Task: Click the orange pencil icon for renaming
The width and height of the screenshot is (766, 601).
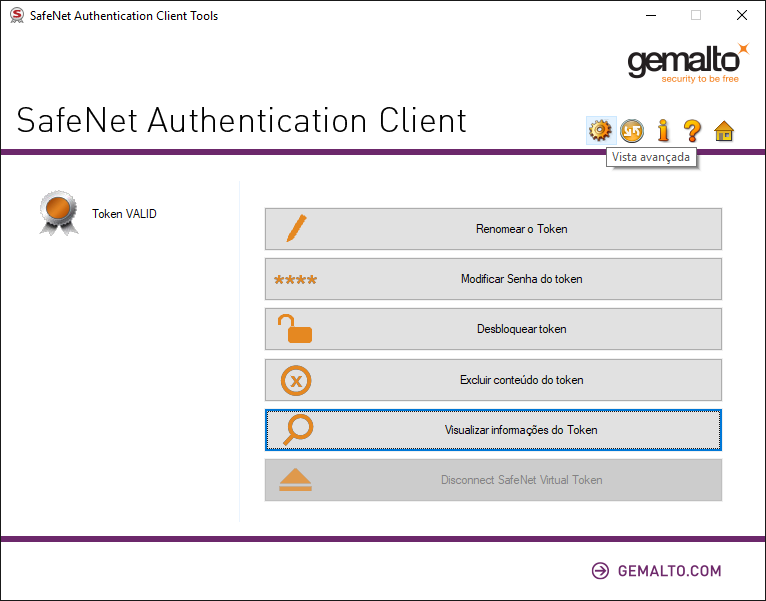Action: pyautogui.click(x=295, y=229)
